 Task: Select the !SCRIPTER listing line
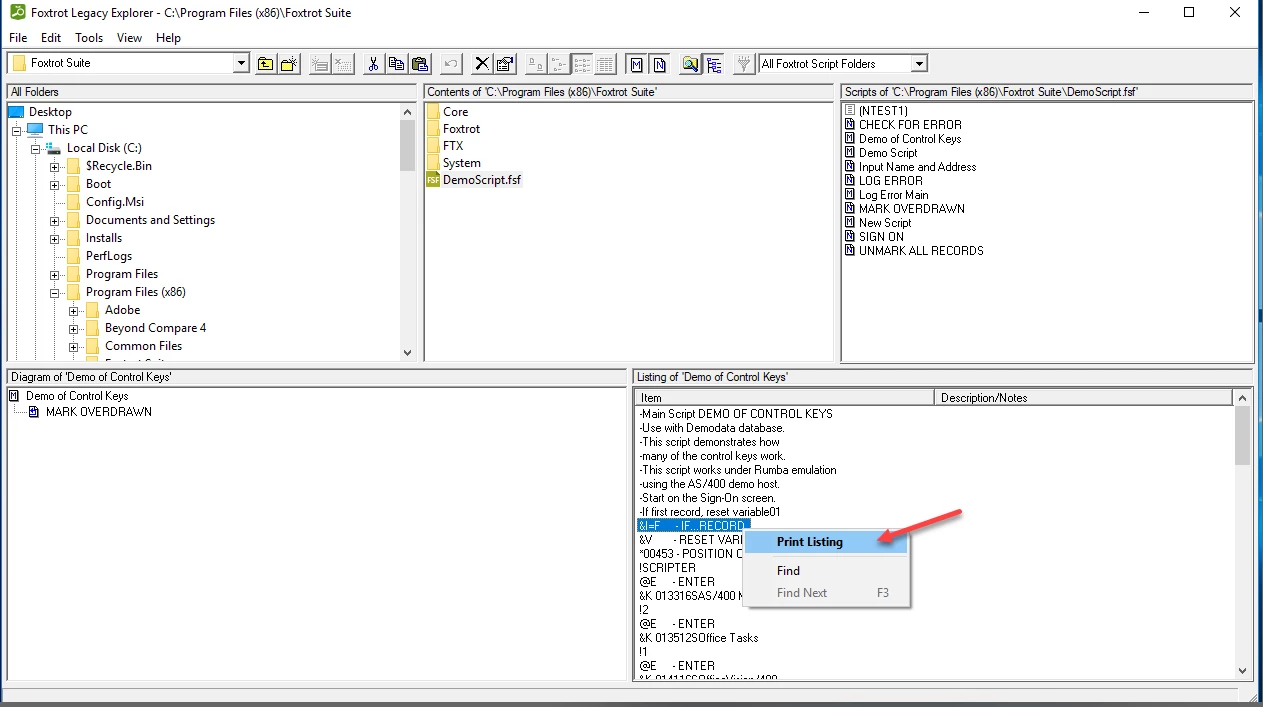(667, 568)
